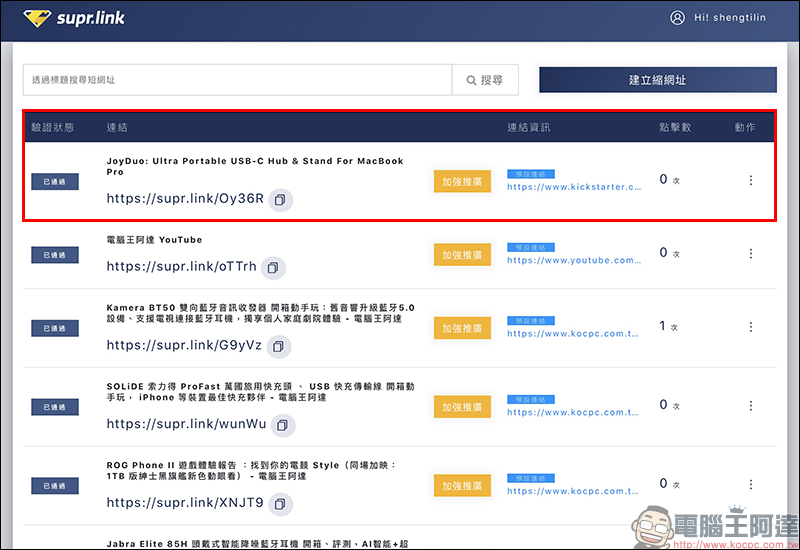Open short link https://supr.link/G9yVz

tap(184, 345)
